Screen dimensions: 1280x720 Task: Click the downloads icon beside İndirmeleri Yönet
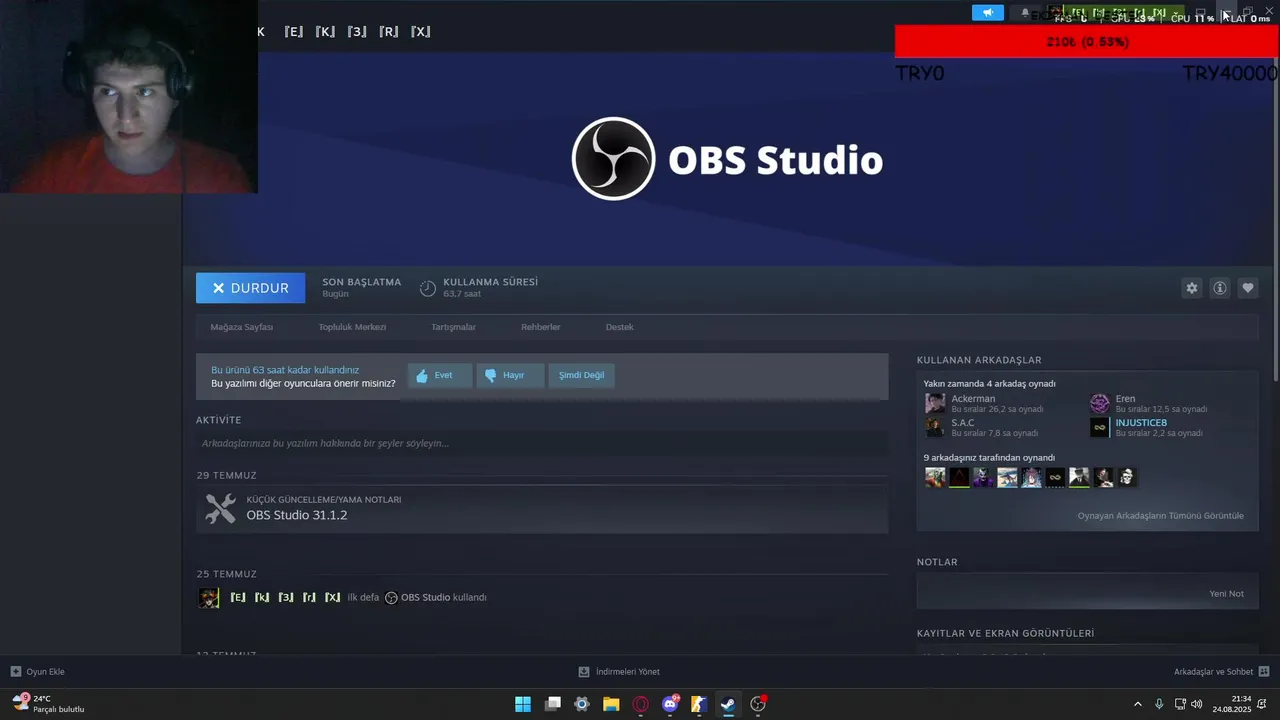(x=584, y=672)
